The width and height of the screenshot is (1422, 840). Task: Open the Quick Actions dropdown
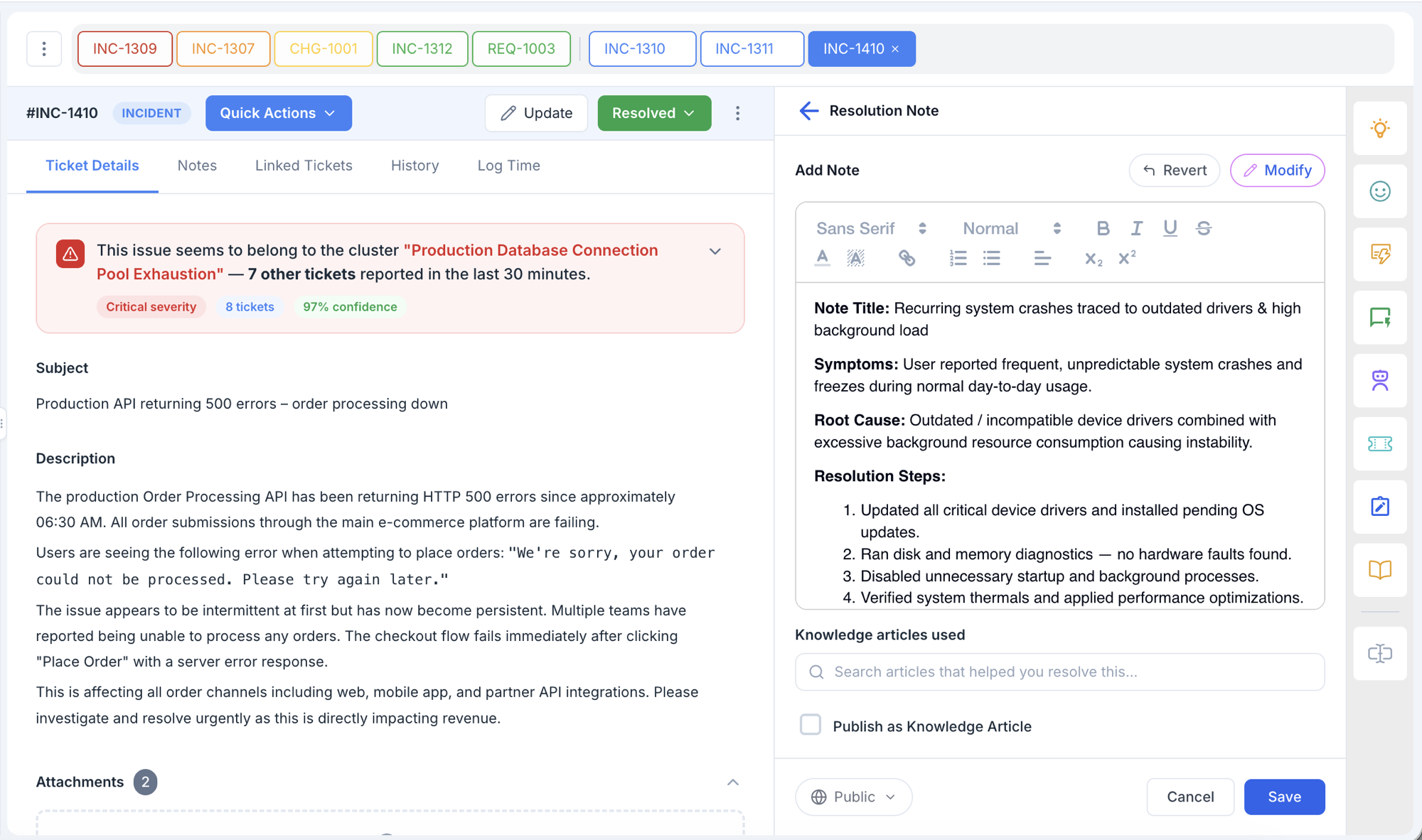point(278,113)
